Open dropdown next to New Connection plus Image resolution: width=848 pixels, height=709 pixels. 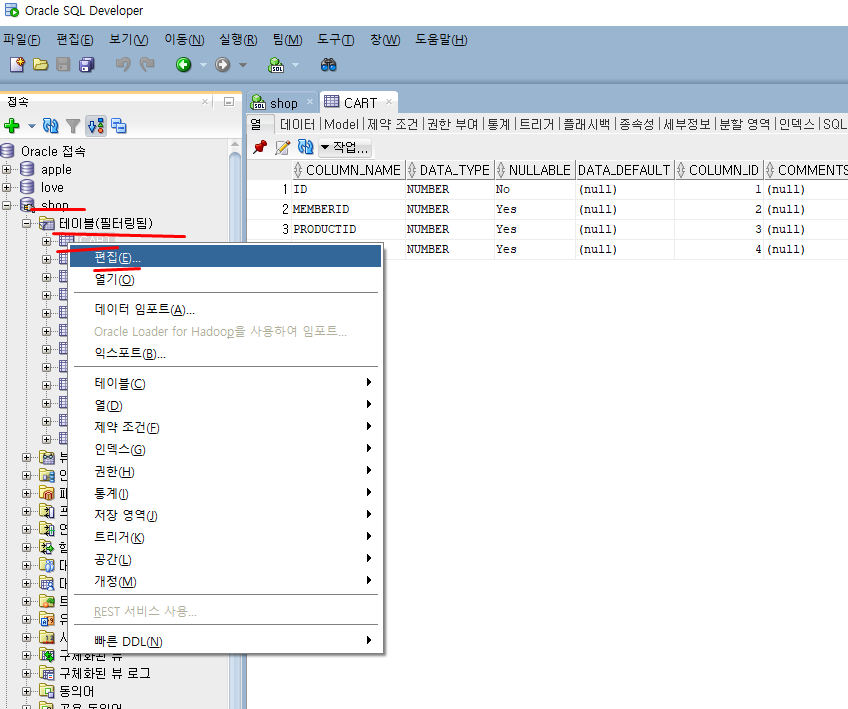click(x=32, y=127)
